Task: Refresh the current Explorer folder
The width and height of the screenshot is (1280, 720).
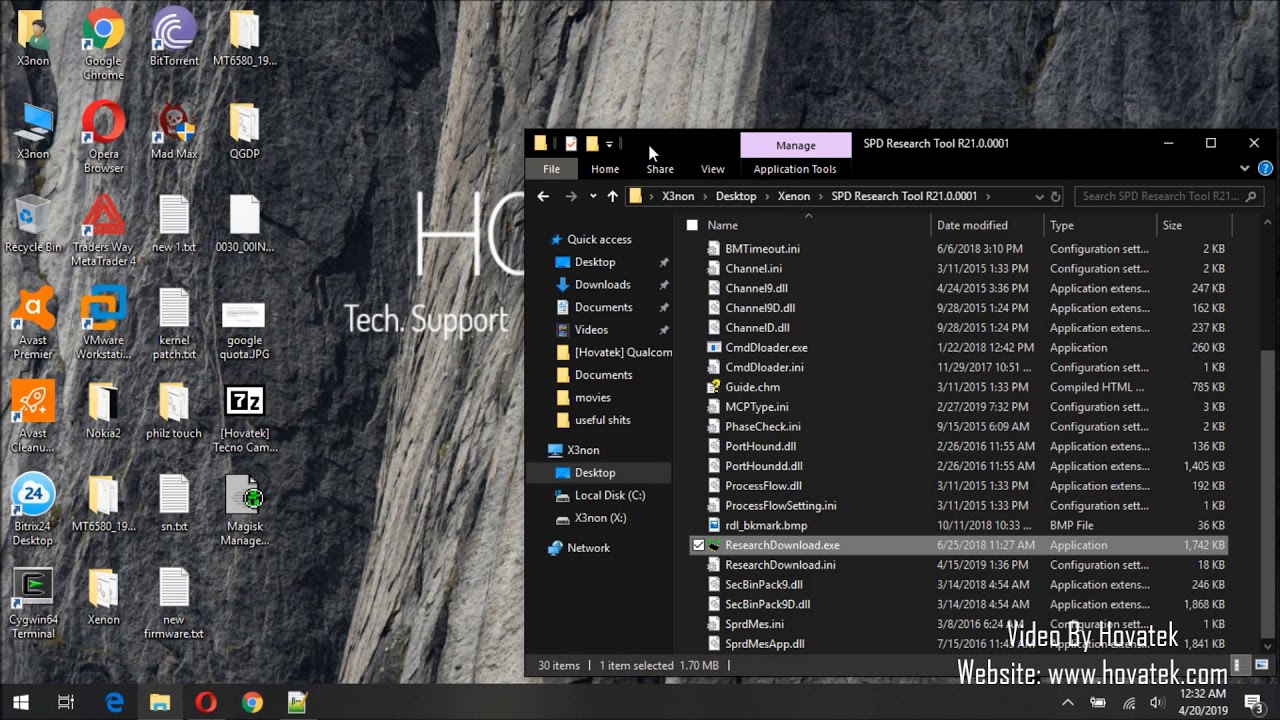Action: pyautogui.click(x=1055, y=196)
